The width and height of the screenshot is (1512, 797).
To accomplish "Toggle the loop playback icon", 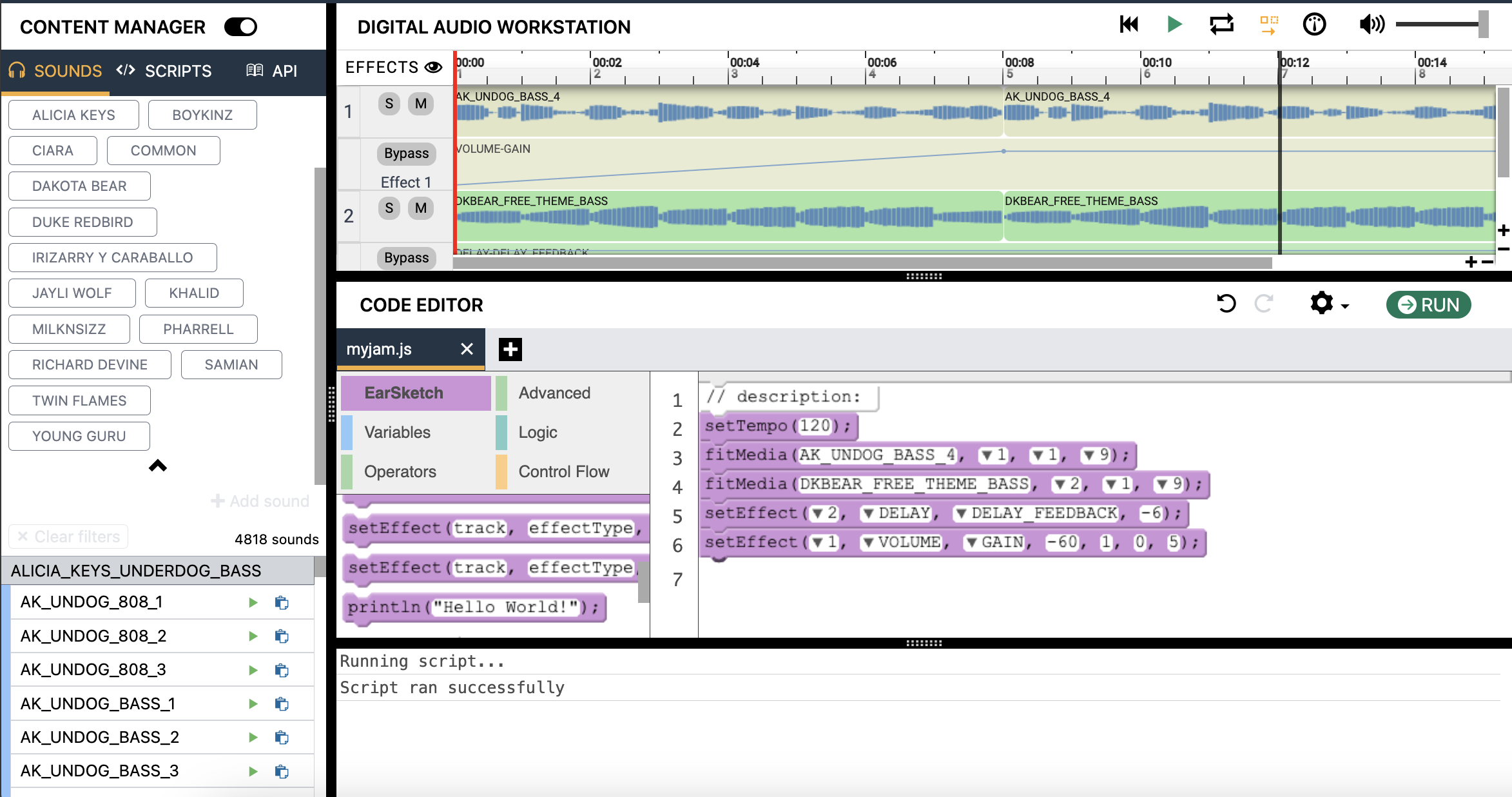I will tap(1221, 25).
